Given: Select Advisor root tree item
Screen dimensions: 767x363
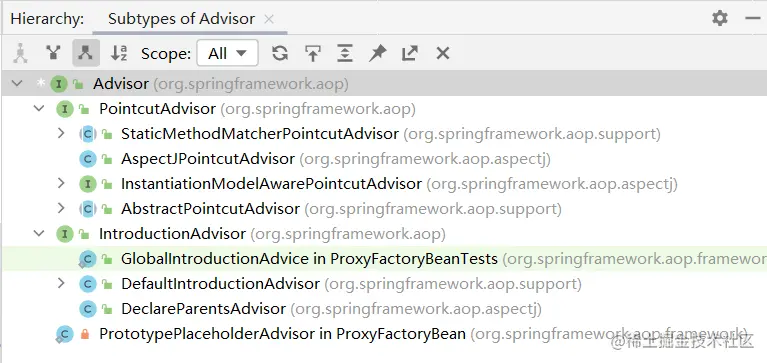Looking at the screenshot, I should click(x=384, y=84).
